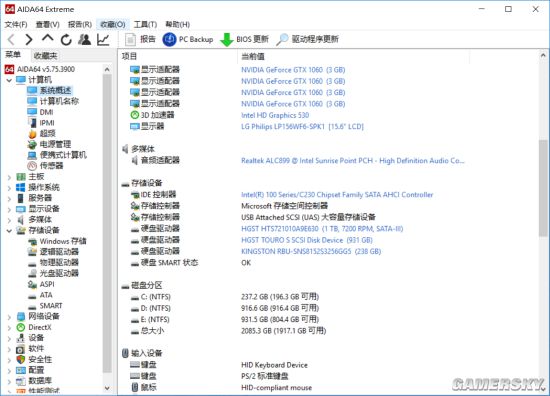The width and height of the screenshot is (550, 396).
Task: Expand the 主板 tree node
Action: point(9,177)
